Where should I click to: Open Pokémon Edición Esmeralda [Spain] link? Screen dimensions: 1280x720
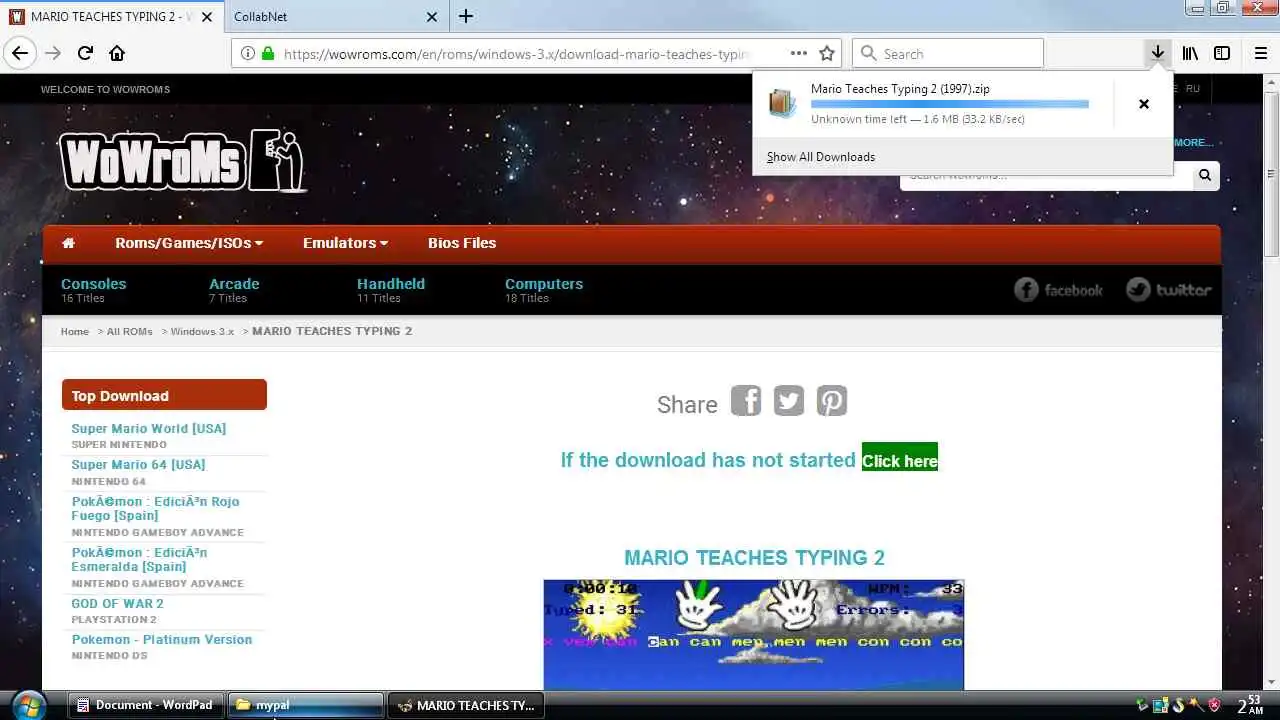point(139,559)
